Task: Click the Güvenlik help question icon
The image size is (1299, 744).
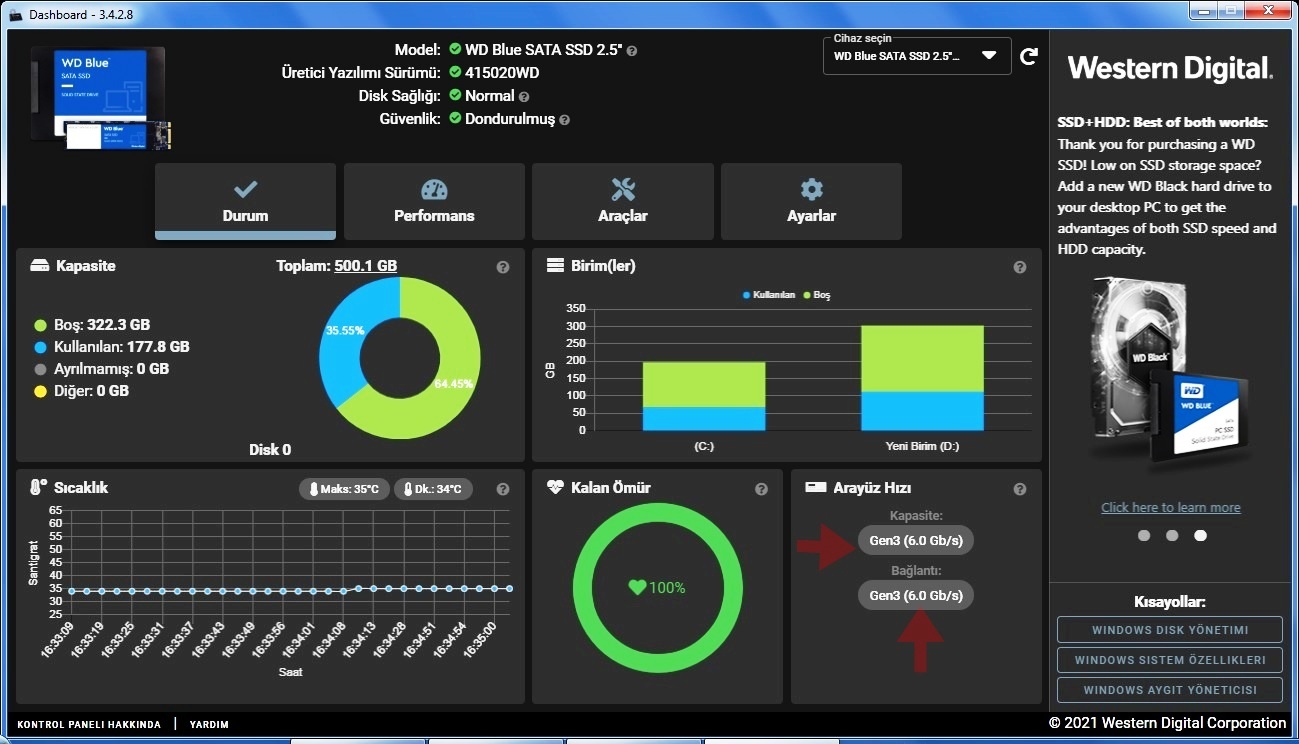Action: [x=564, y=120]
